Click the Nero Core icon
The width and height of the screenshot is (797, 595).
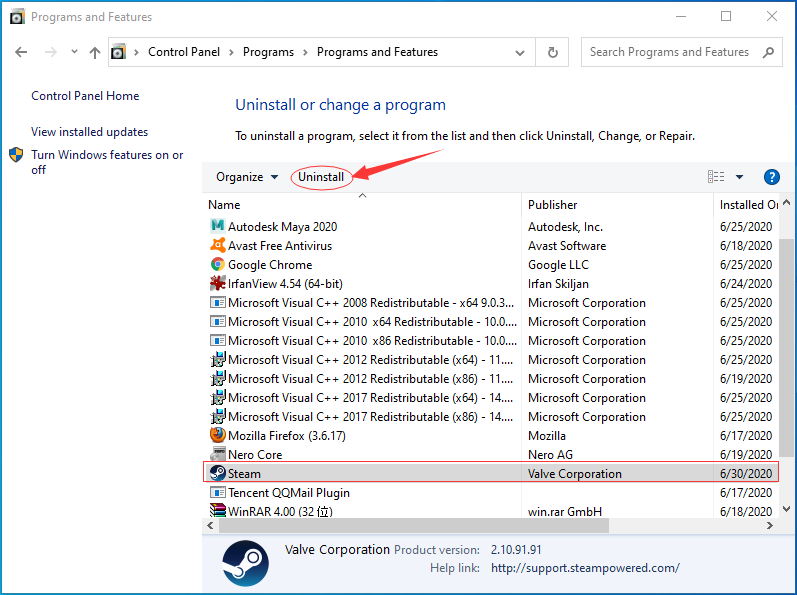(218, 454)
